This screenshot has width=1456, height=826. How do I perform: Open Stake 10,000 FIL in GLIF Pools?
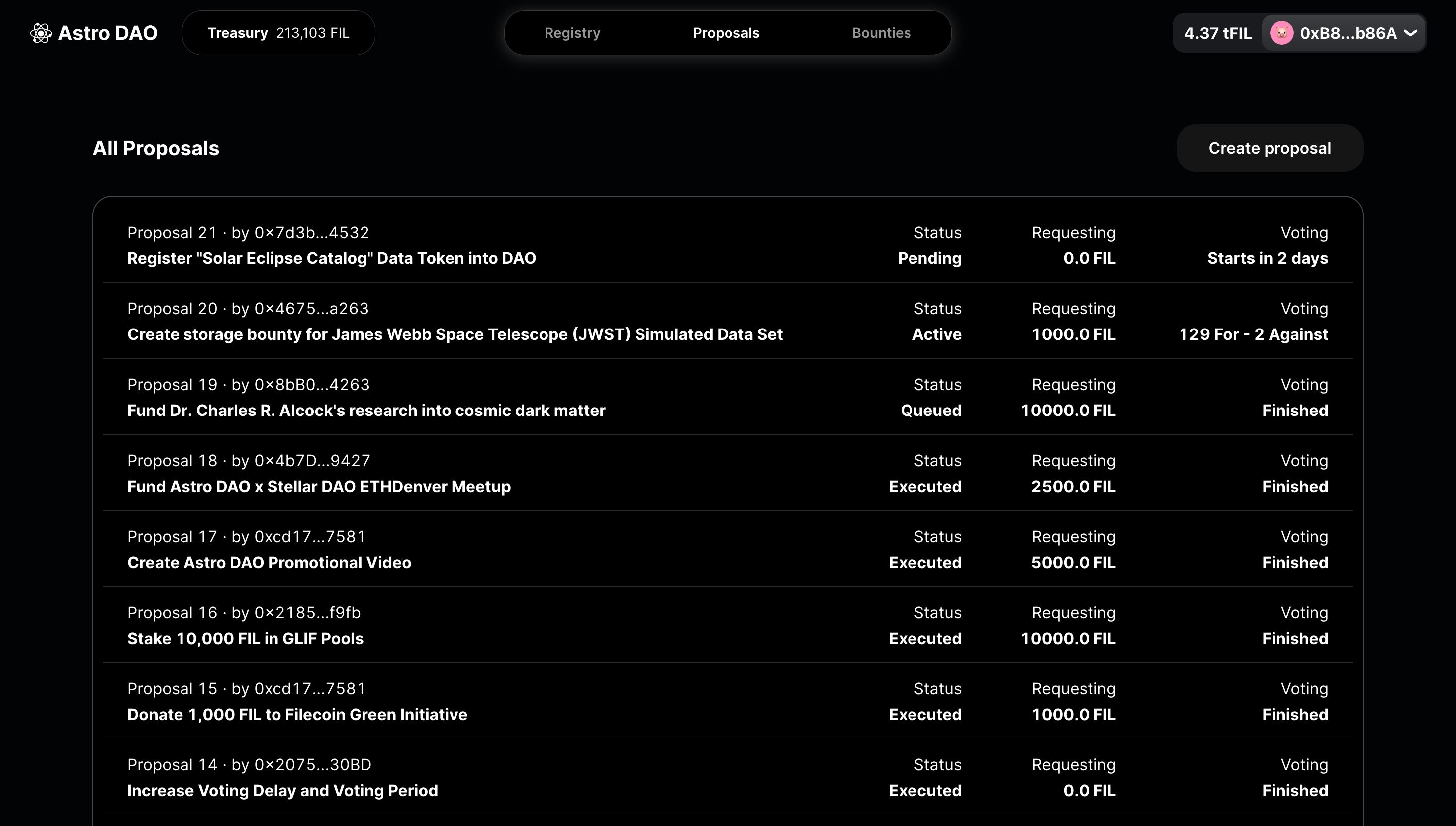tap(245, 639)
